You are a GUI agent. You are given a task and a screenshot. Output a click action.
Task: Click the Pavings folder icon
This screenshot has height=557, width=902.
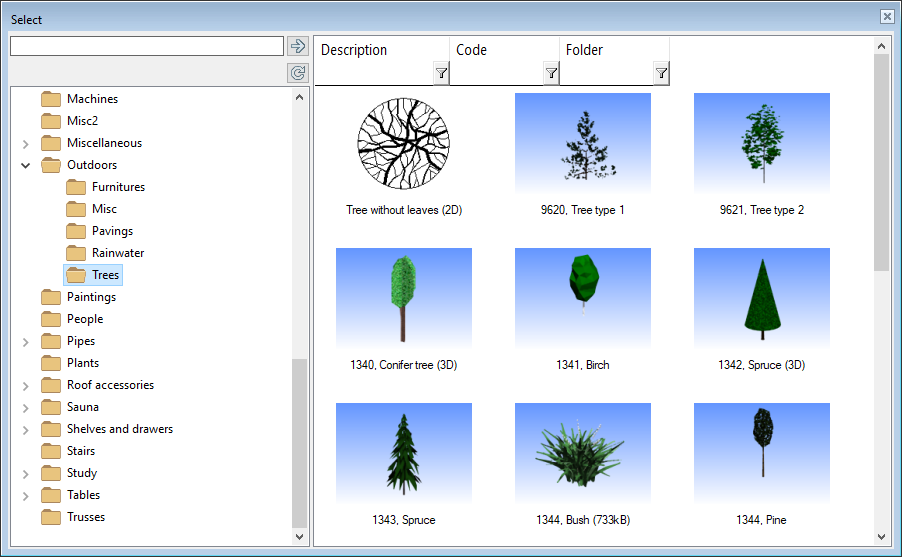tap(76, 231)
